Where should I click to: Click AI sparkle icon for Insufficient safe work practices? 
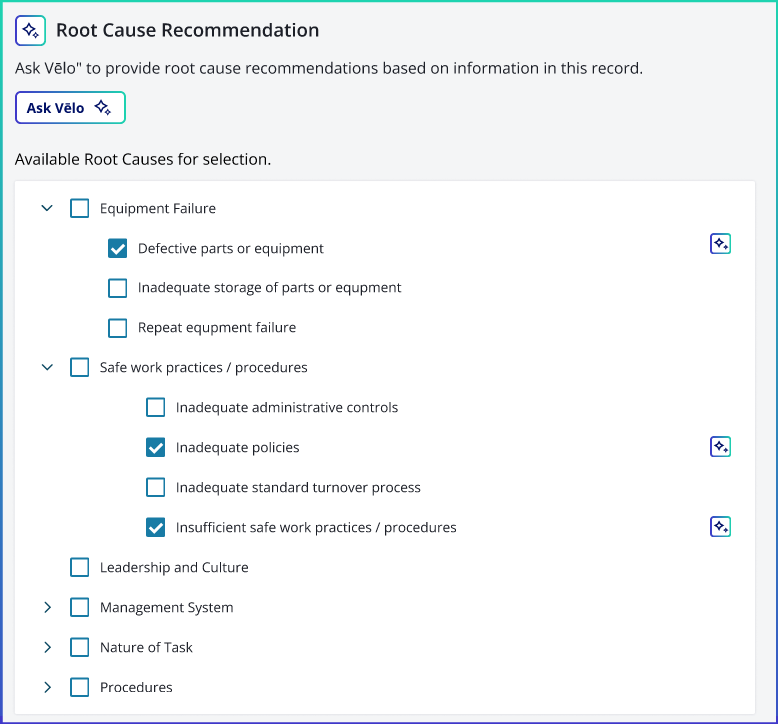[x=720, y=527]
